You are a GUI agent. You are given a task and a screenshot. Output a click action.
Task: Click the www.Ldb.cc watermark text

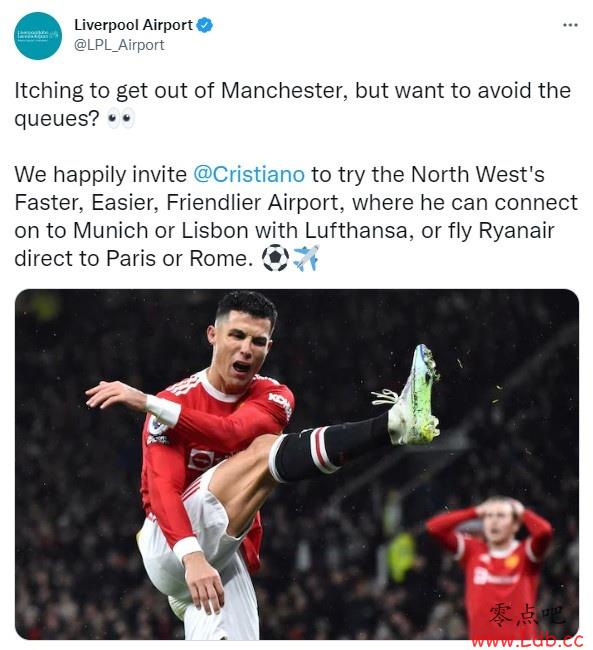[x=527, y=640]
